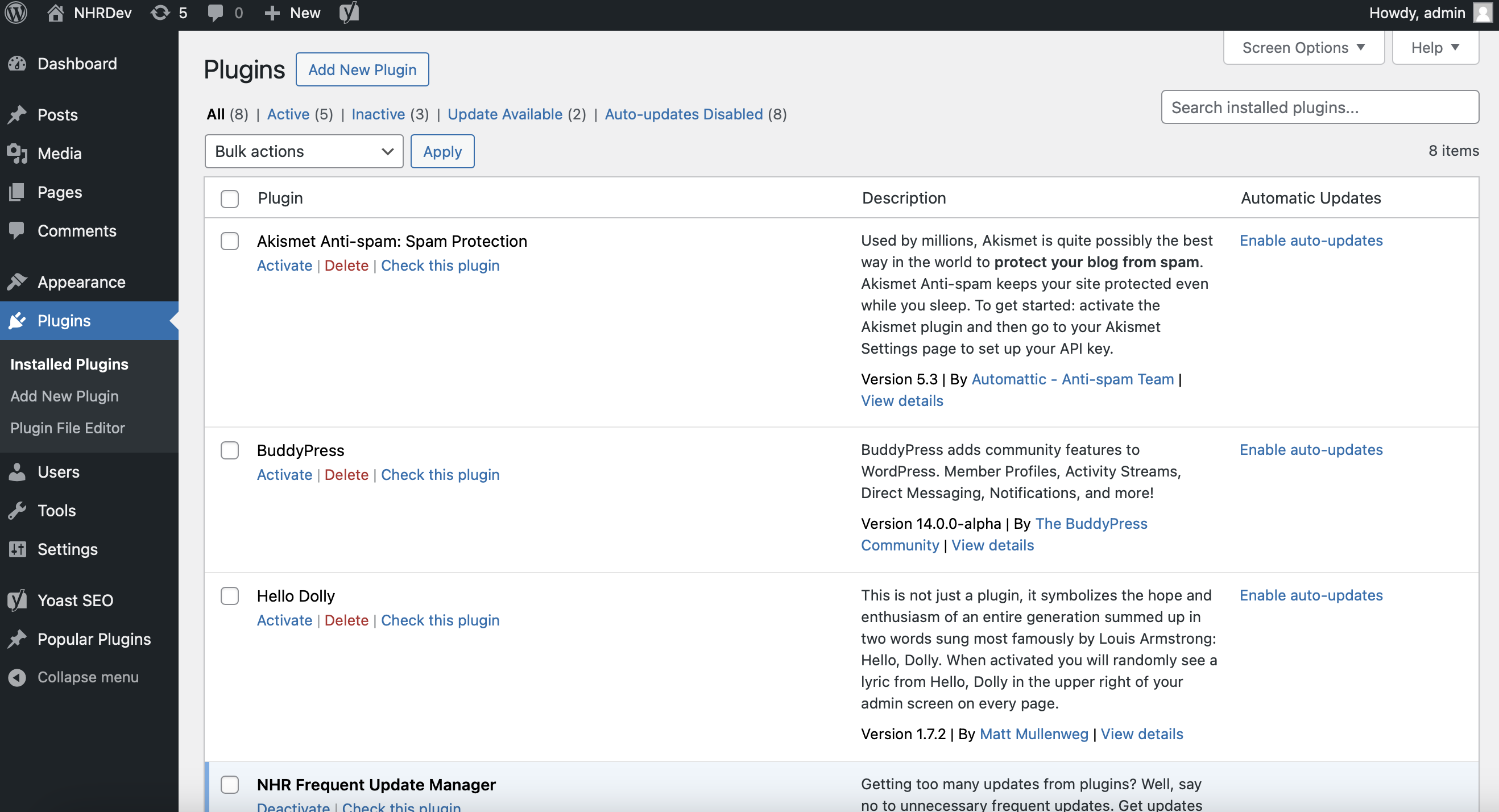Click the admin avatar icon
This screenshot has height=812, width=1499.
(x=1483, y=13)
